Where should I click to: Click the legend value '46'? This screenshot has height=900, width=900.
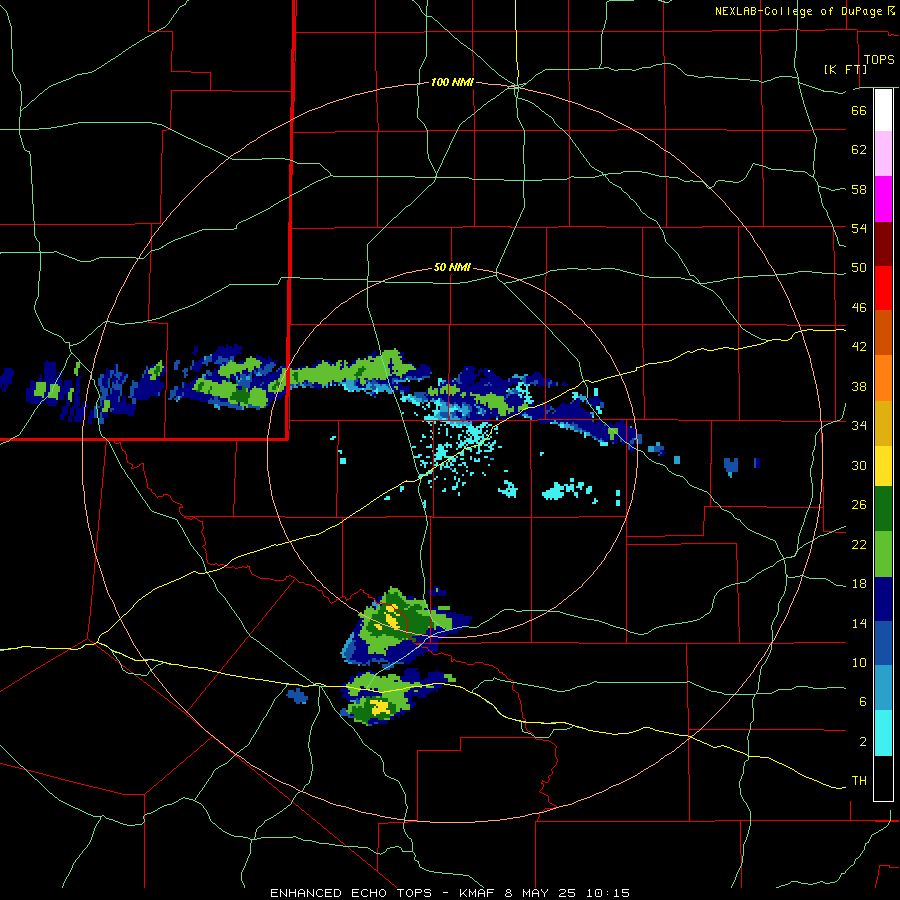point(859,308)
